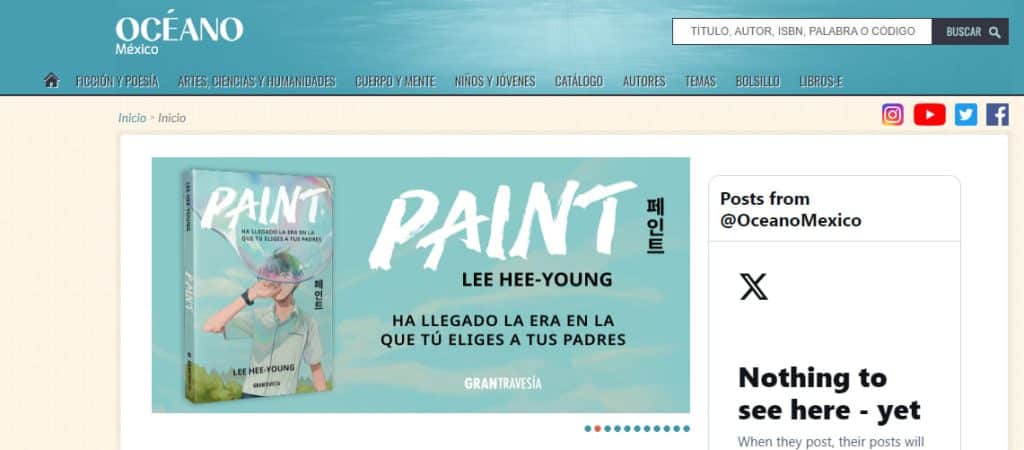Open the Twitter bird icon

click(966, 115)
